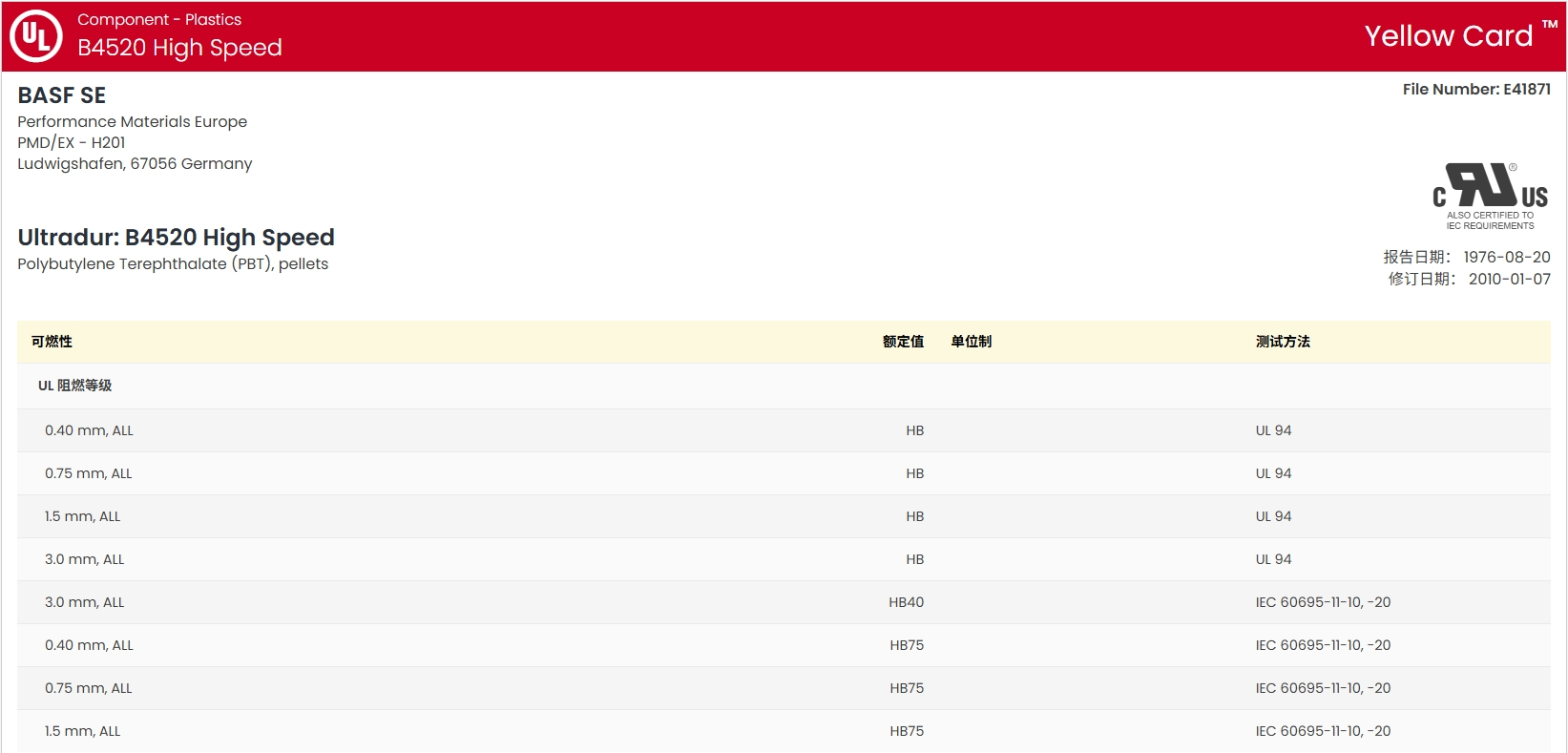Click the 单位制 column header

pos(972,342)
